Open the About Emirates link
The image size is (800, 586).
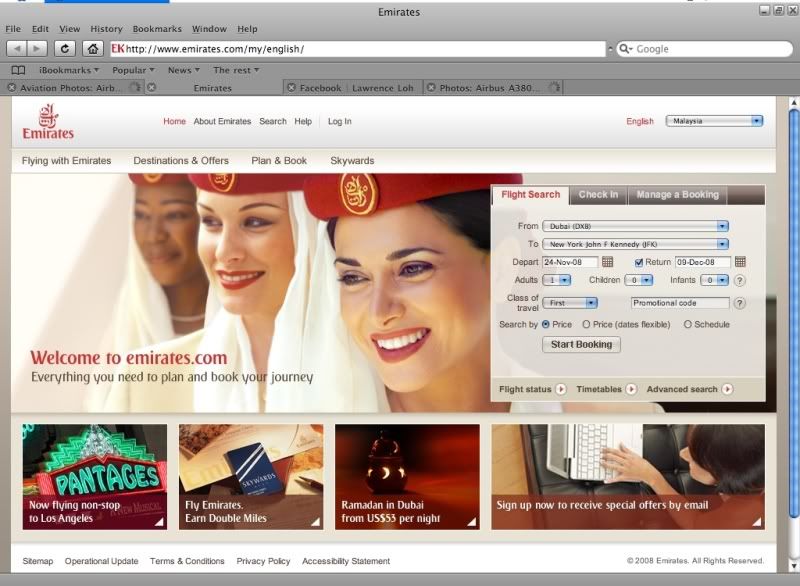222,121
